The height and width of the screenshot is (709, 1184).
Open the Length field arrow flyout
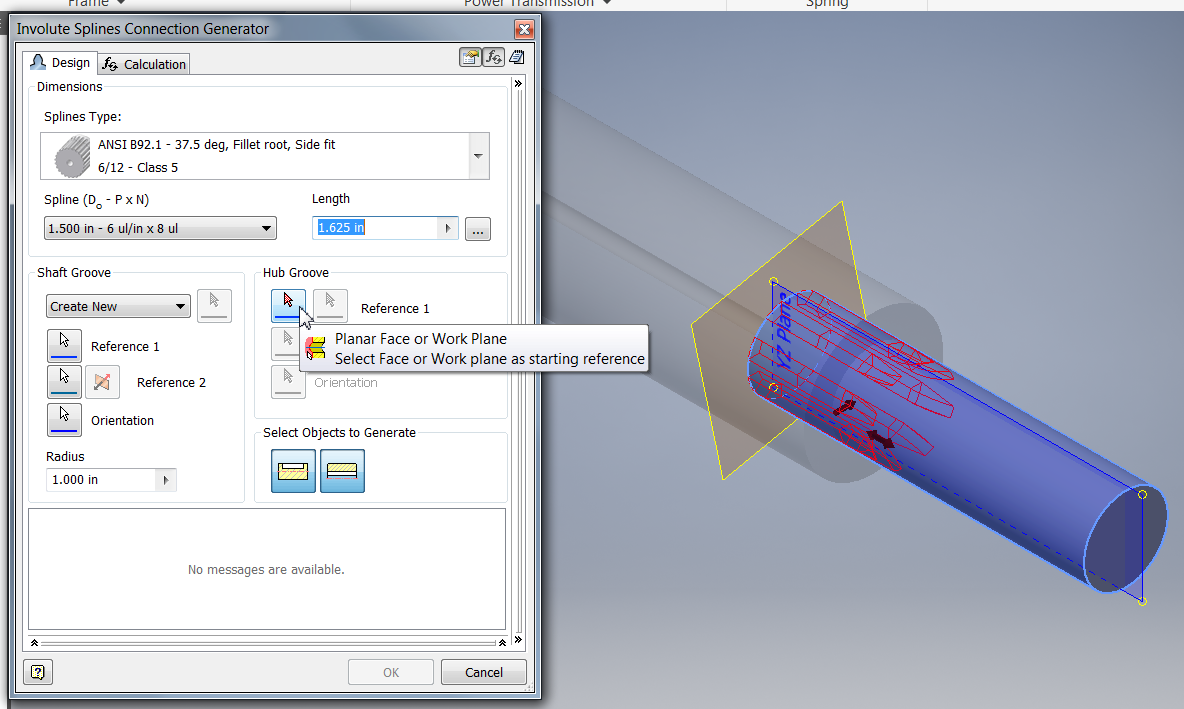click(448, 227)
